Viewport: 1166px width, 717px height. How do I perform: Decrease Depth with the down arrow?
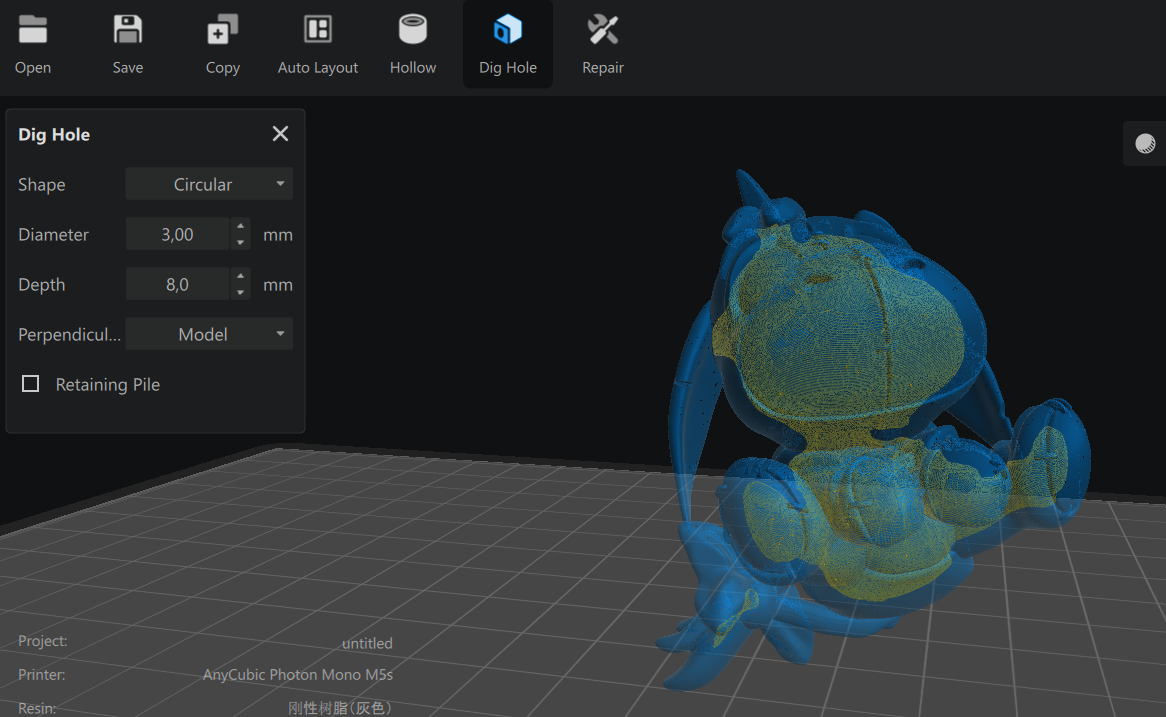click(240, 292)
